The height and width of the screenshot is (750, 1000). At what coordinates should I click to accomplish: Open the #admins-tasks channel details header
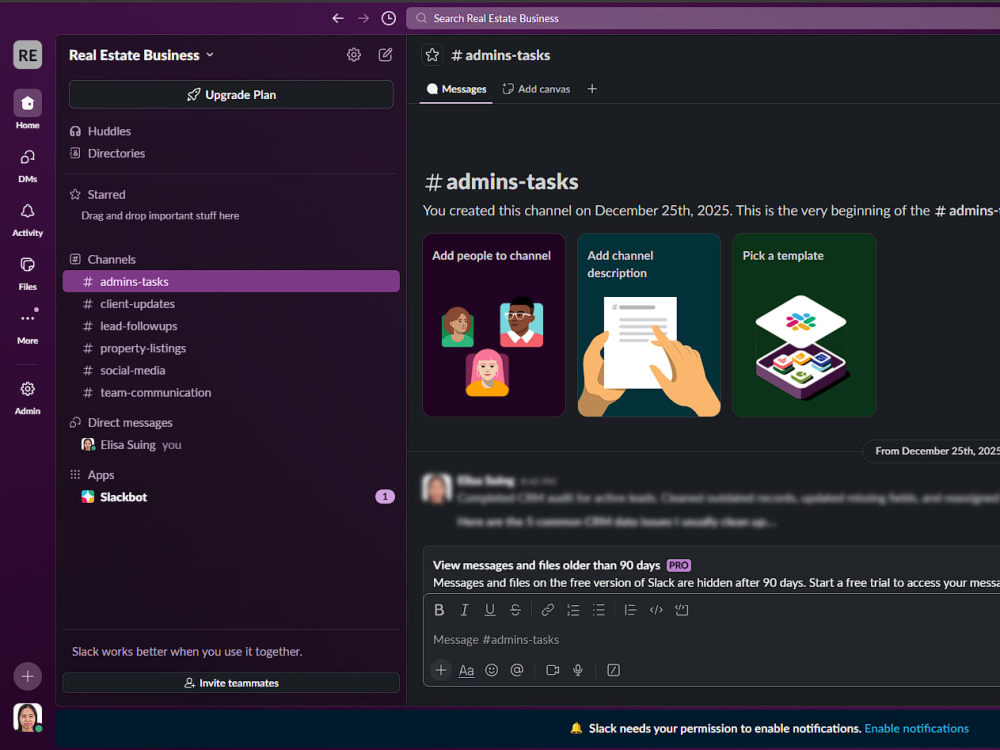click(x=501, y=55)
